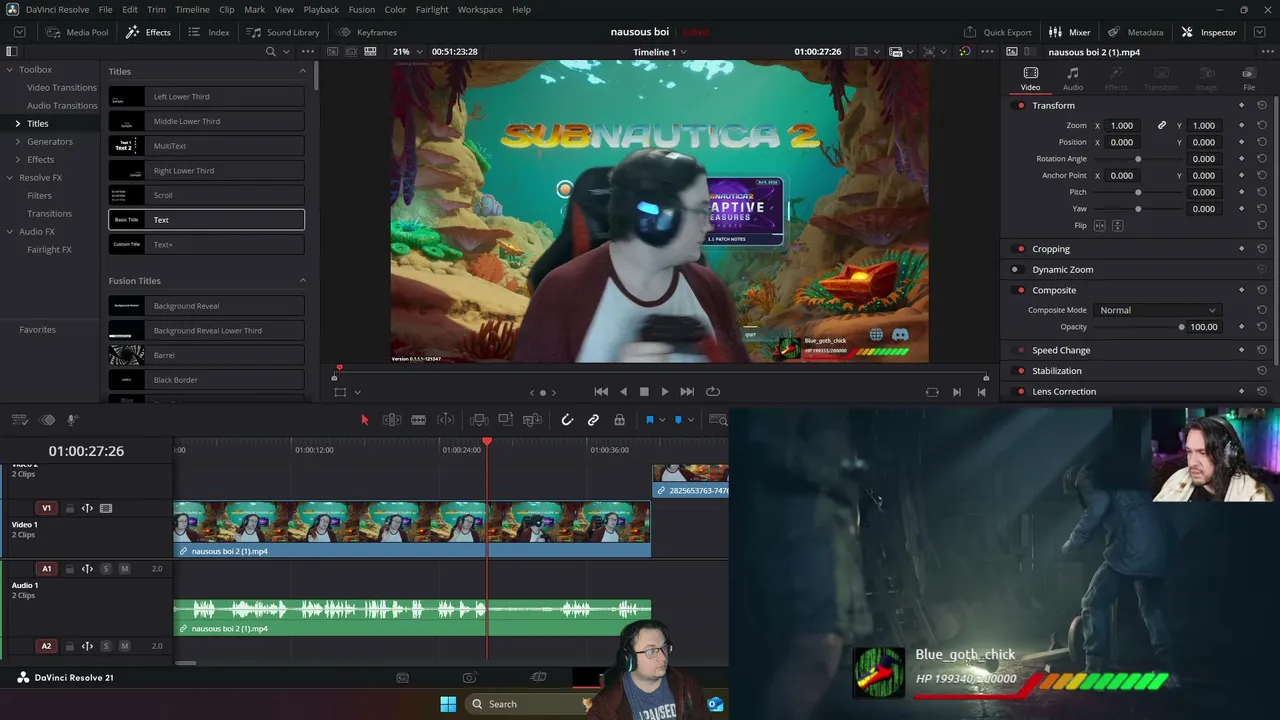Image resolution: width=1280 pixels, height=720 pixels.
Task: Toggle the Inspector panel
Action: point(1209,32)
